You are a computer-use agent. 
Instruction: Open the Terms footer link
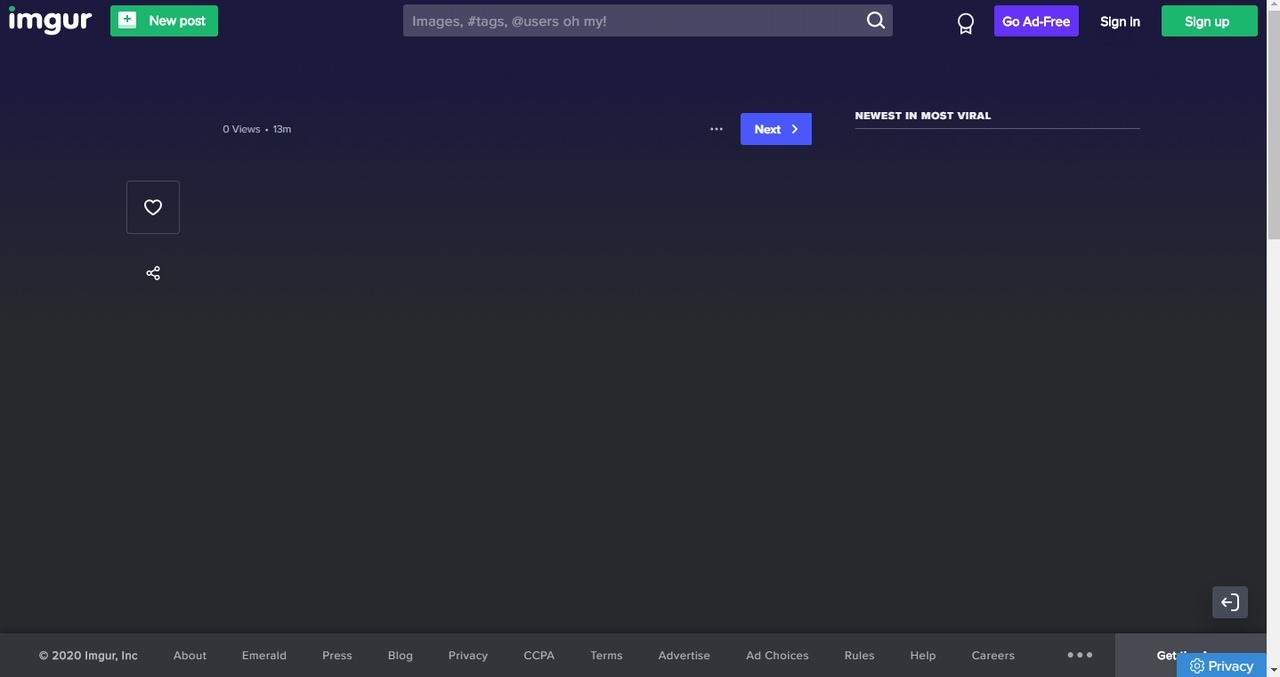pos(606,656)
